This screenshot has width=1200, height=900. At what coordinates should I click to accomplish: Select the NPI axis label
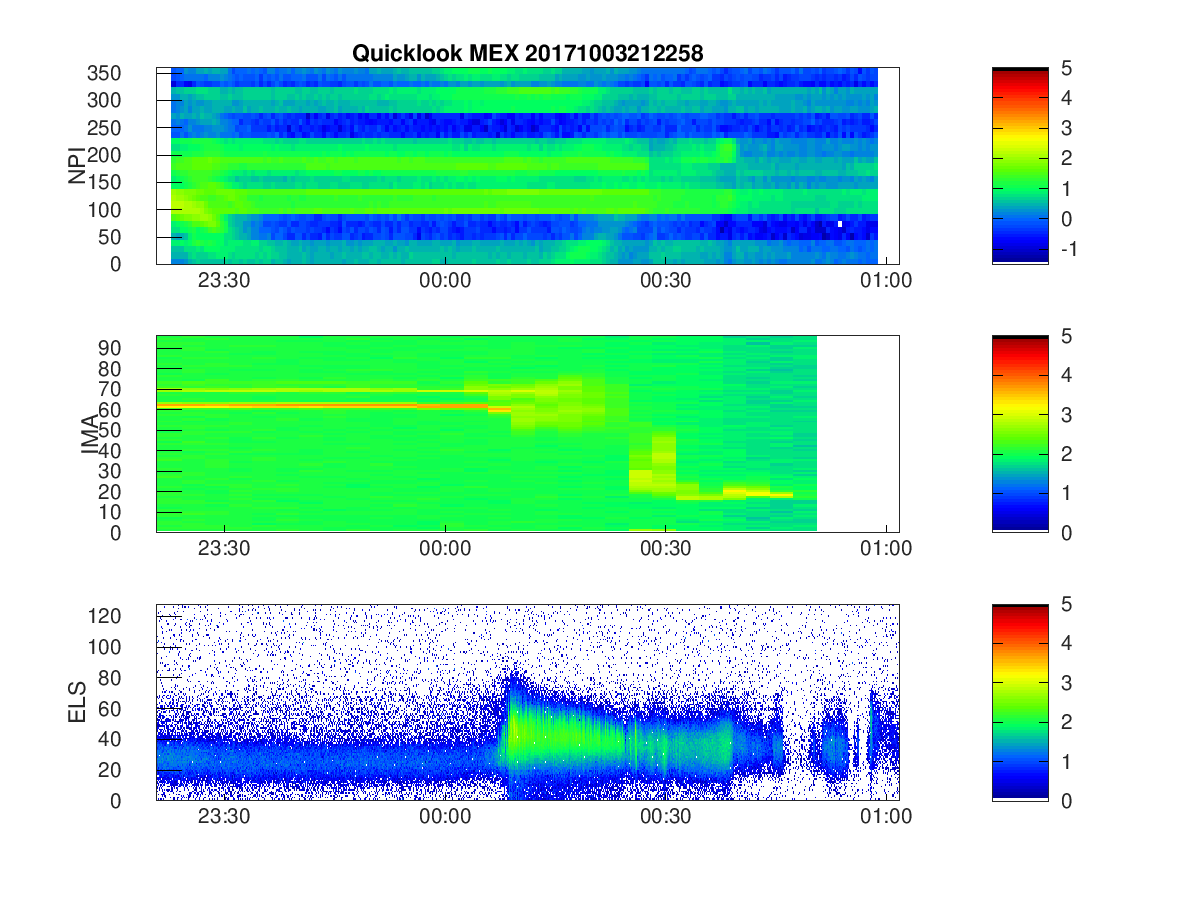(77, 166)
